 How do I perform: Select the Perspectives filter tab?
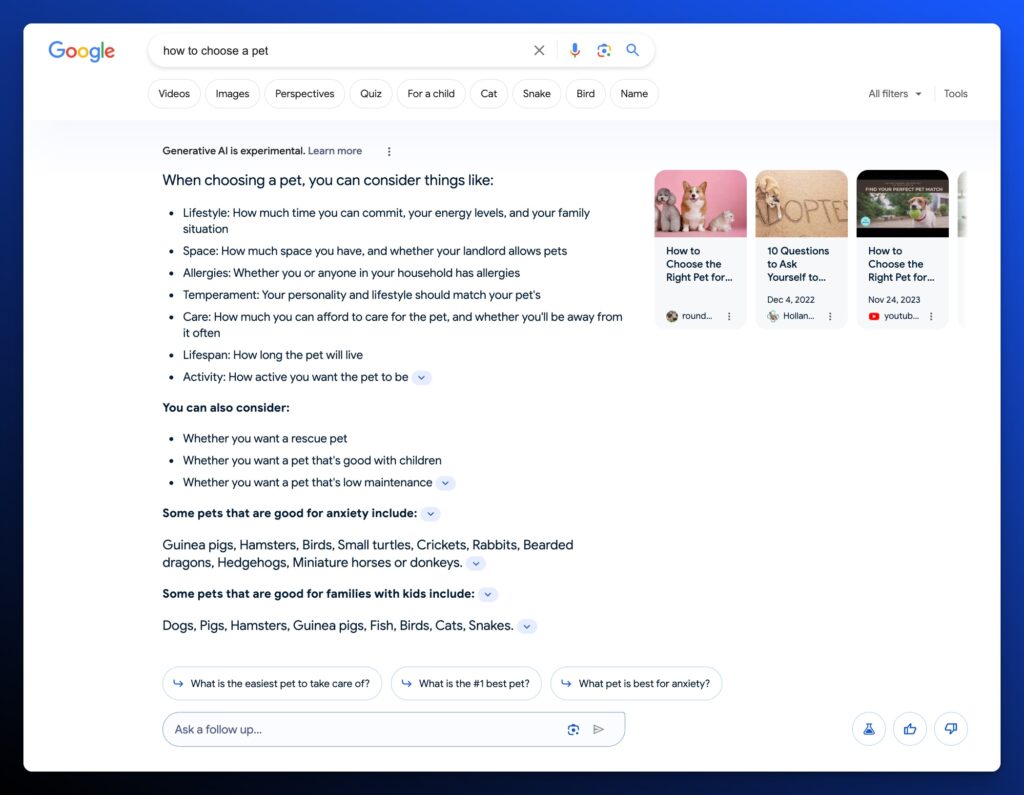(x=304, y=94)
